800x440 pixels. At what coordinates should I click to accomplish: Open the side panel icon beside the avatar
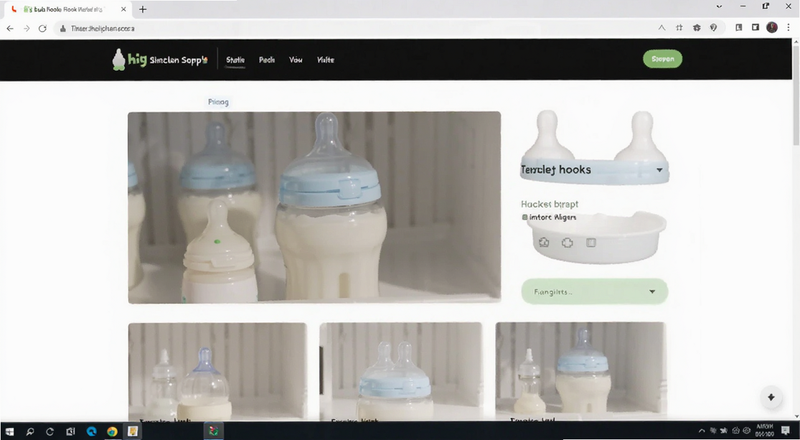click(x=756, y=28)
